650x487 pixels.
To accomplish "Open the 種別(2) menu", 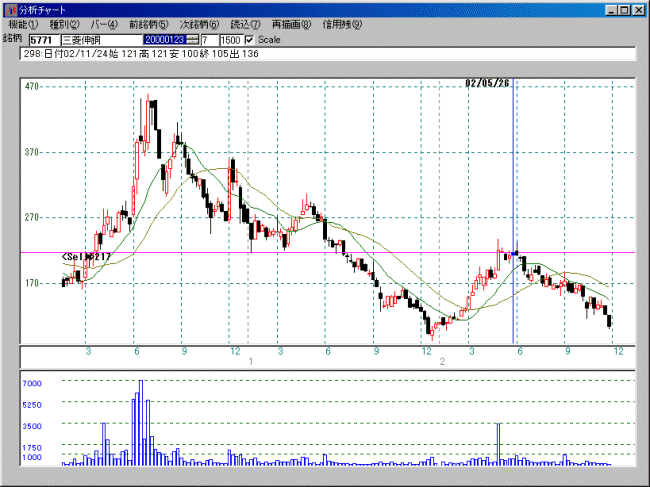I will [64, 24].
